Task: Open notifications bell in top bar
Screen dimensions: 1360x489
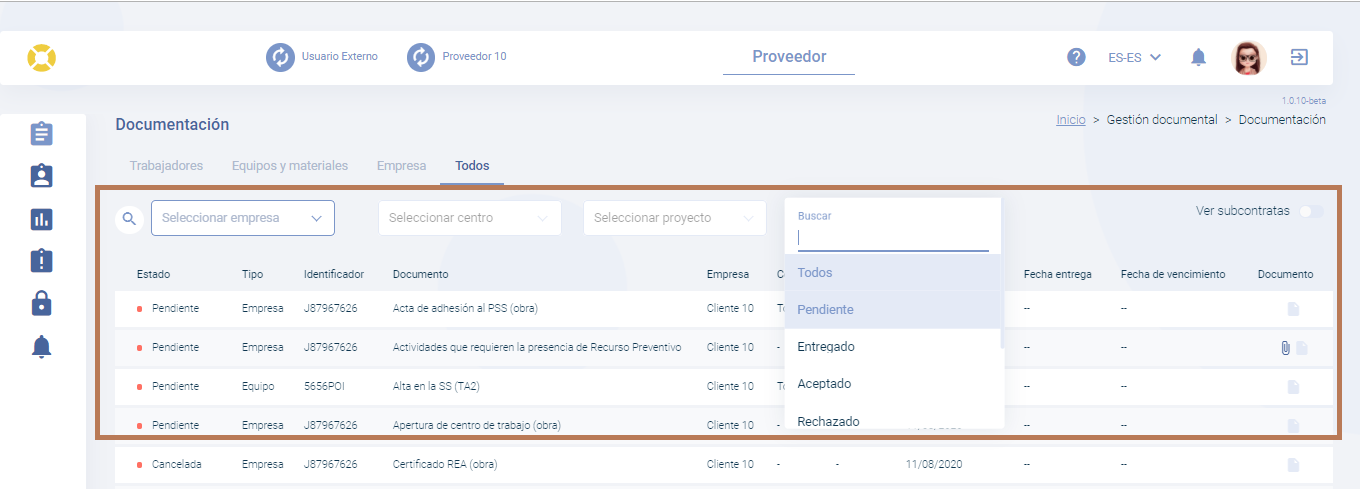Action: tap(1198, 57)
